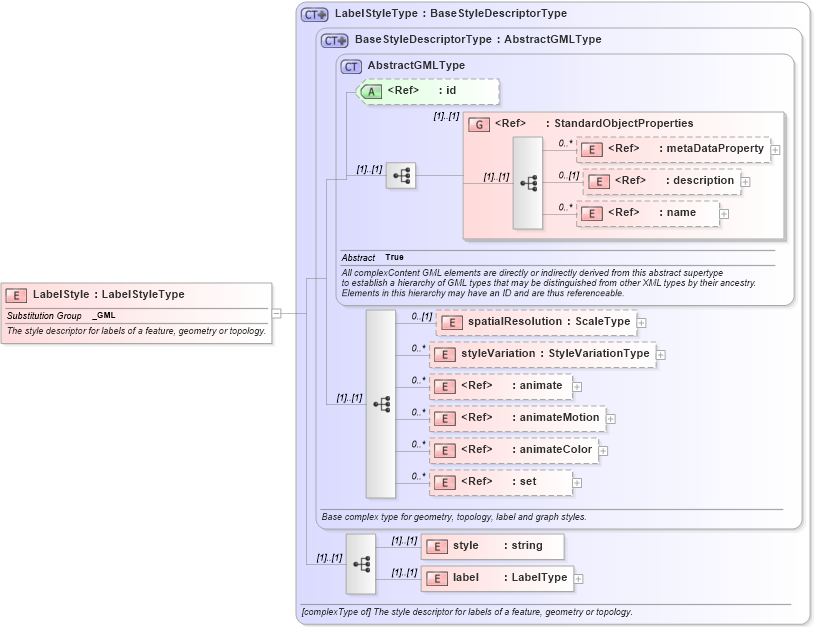Click the CT icon on AbstractGMLType header
This screenshot has height=627, width=814.
pyautogui.click(x=351, y=65)
